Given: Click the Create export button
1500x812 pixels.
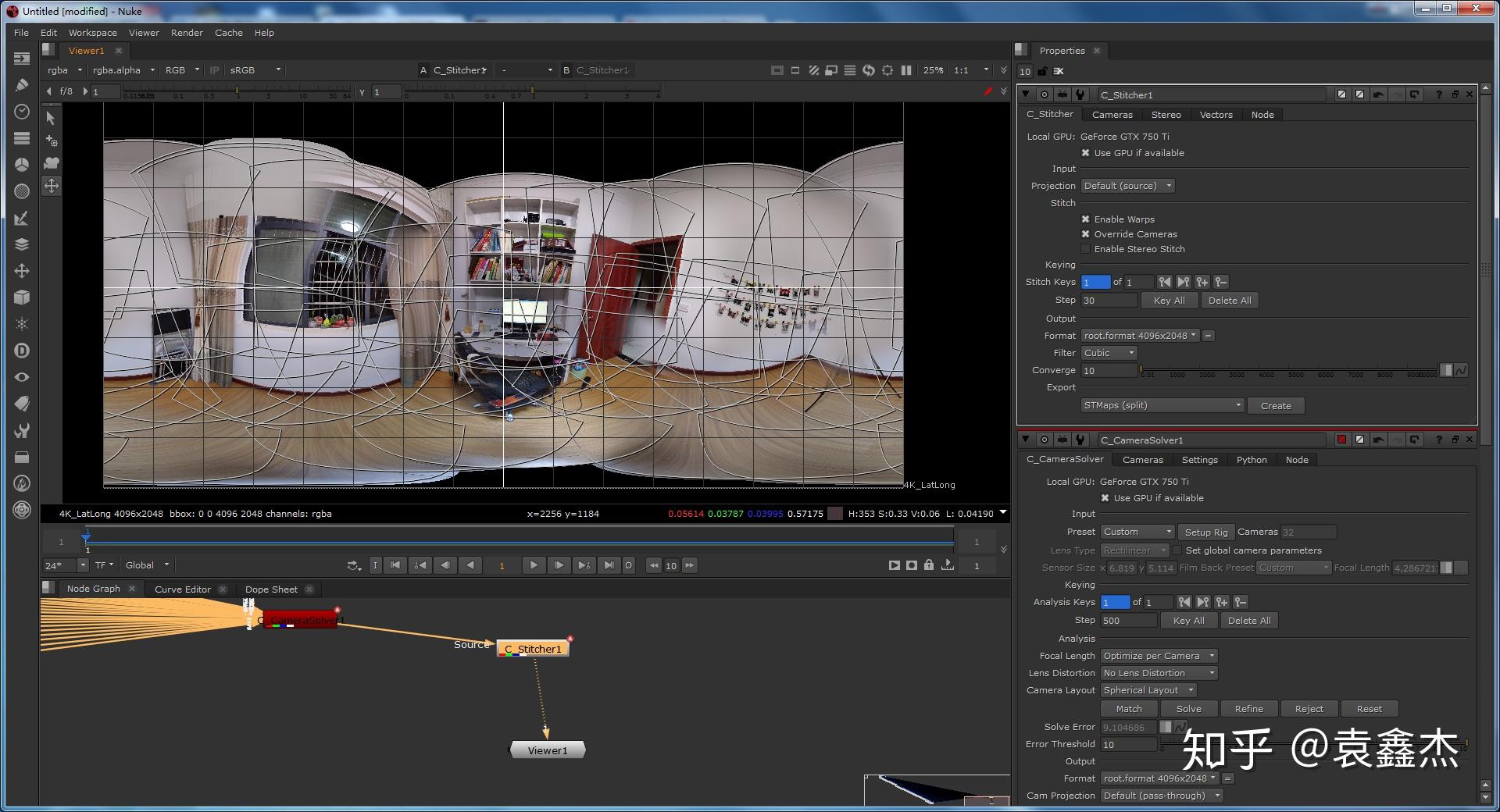Looking at the screenshot, I should click(1276, 406).
